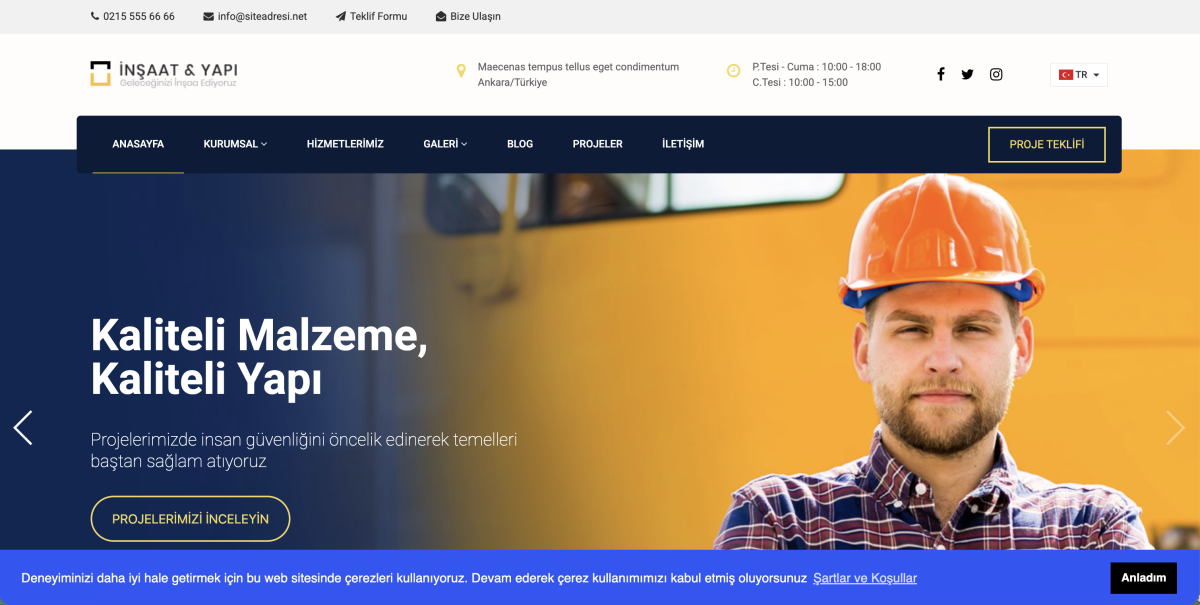Expand the KURUMSAL dropdown menu

pos(234,143)
